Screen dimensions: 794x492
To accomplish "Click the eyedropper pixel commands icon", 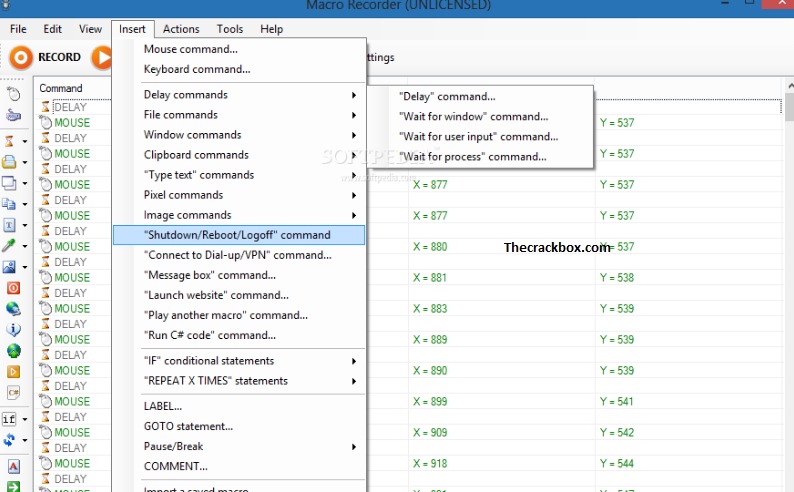I will pos(9,245).
